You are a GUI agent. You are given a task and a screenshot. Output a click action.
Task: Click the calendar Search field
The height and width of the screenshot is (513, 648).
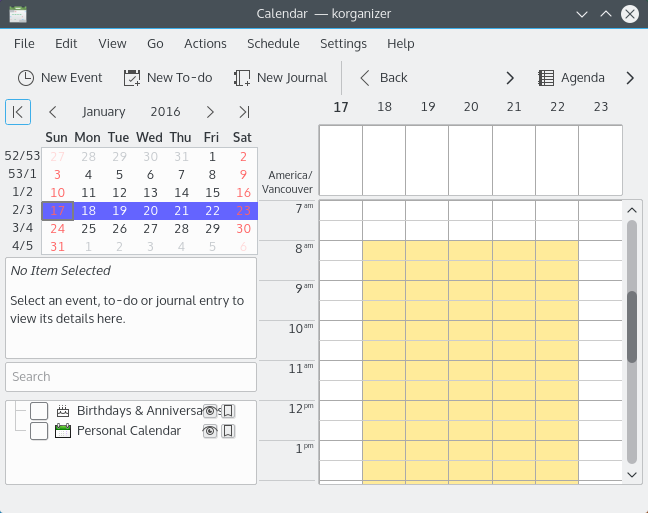coord(131,377)
